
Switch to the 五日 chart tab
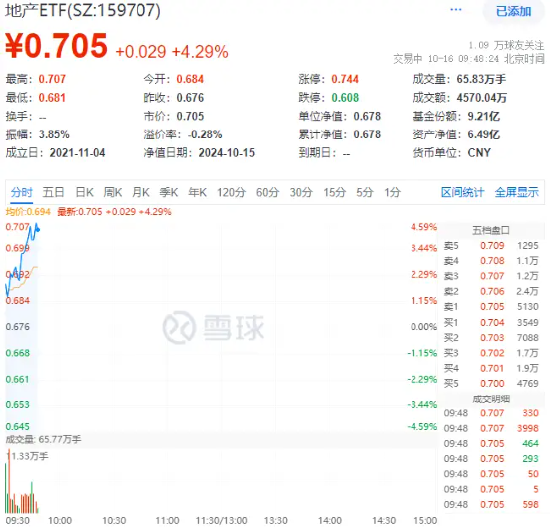click(53, 192)
